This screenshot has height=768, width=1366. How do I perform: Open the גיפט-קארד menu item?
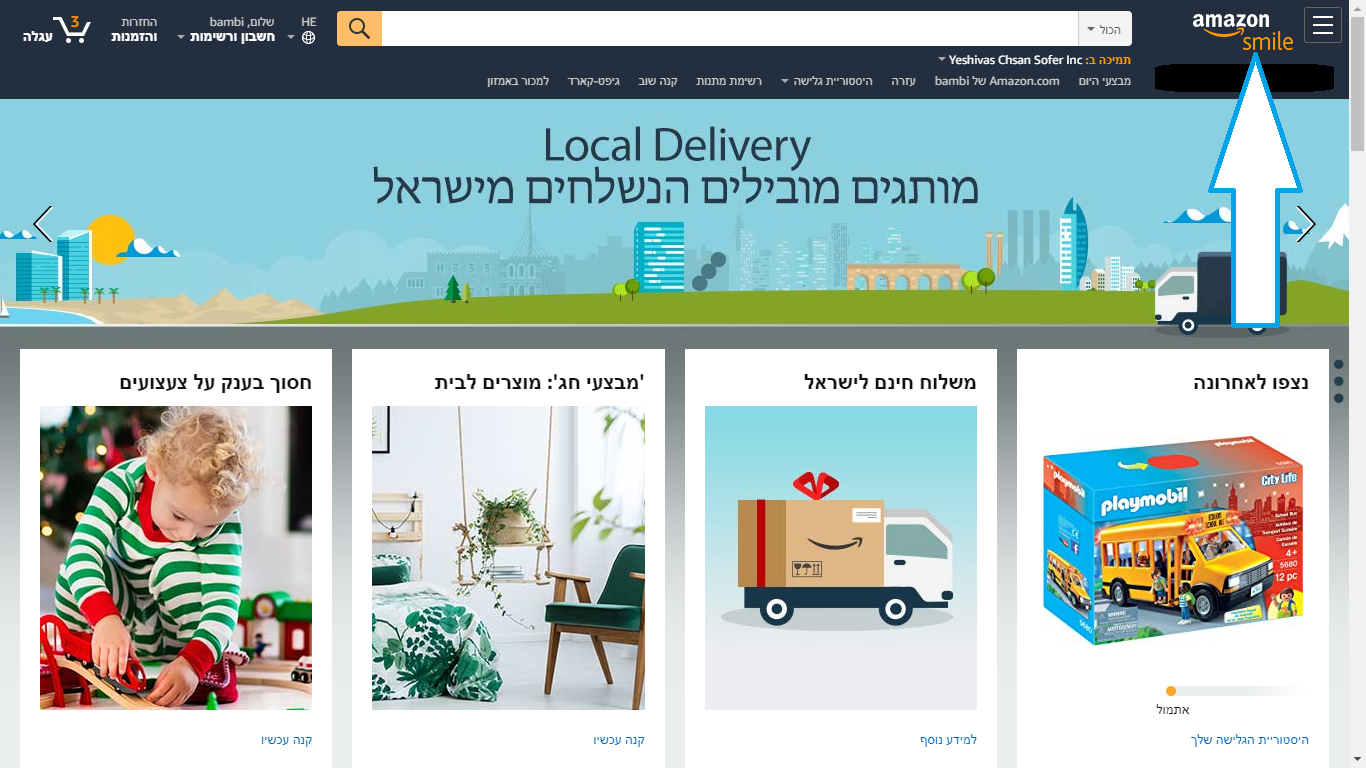(x=595, y=81)
